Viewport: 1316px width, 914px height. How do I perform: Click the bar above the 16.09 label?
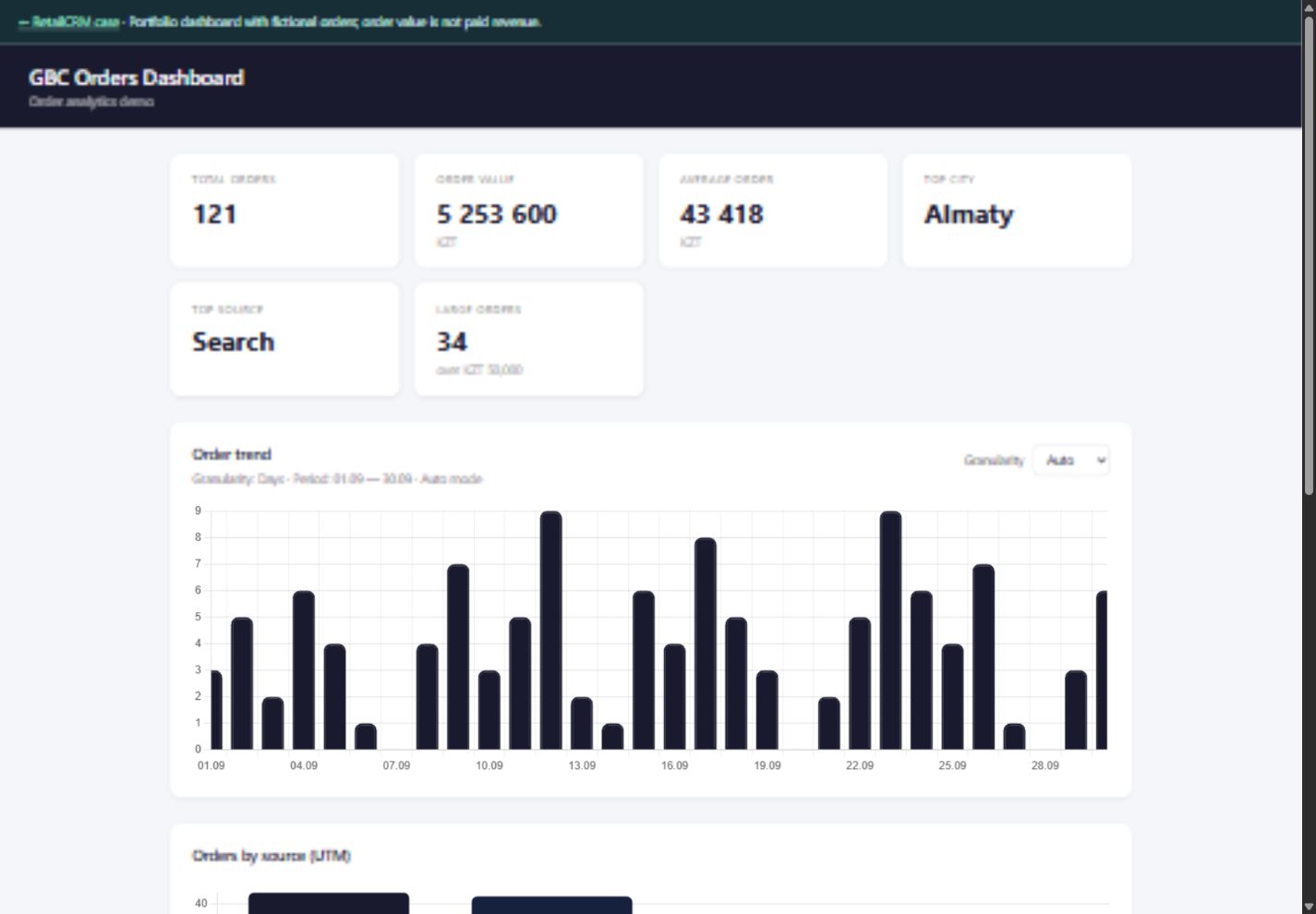click(675, 697)
